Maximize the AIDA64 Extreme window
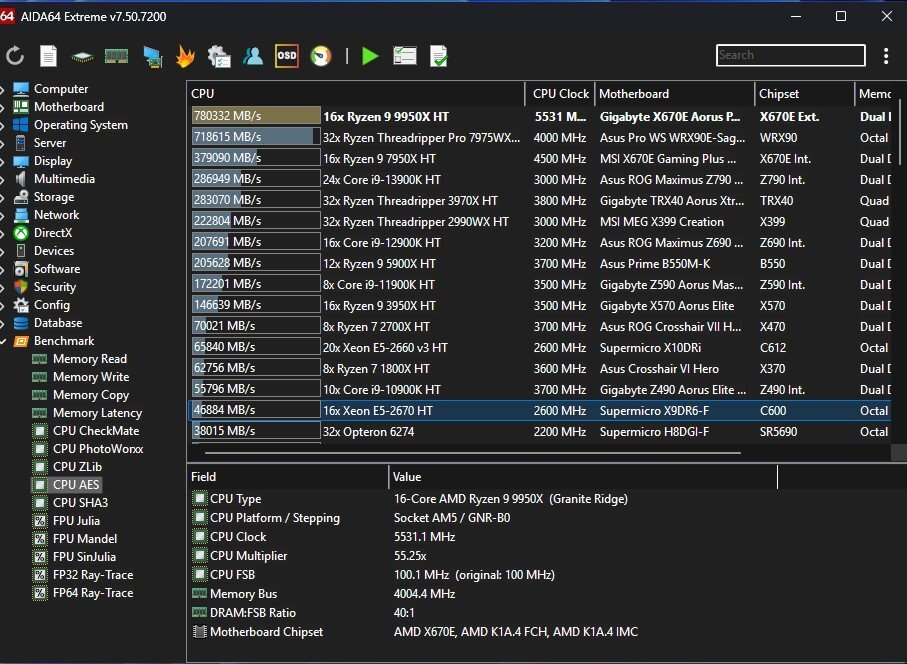Screen dimensions: 907x664 pyautogui.click(x=841, y=16)
